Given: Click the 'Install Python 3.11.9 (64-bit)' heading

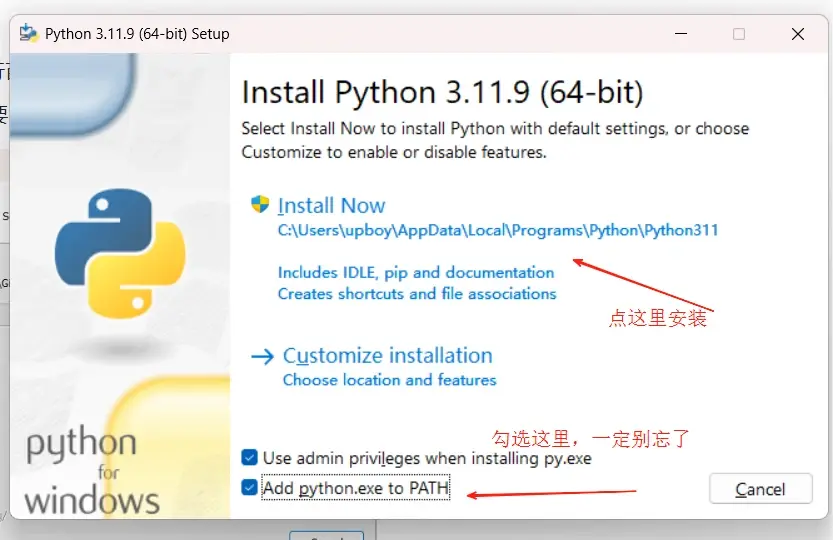Looking at the screenshot, I should pyautogui.click(x=442, y=92).
